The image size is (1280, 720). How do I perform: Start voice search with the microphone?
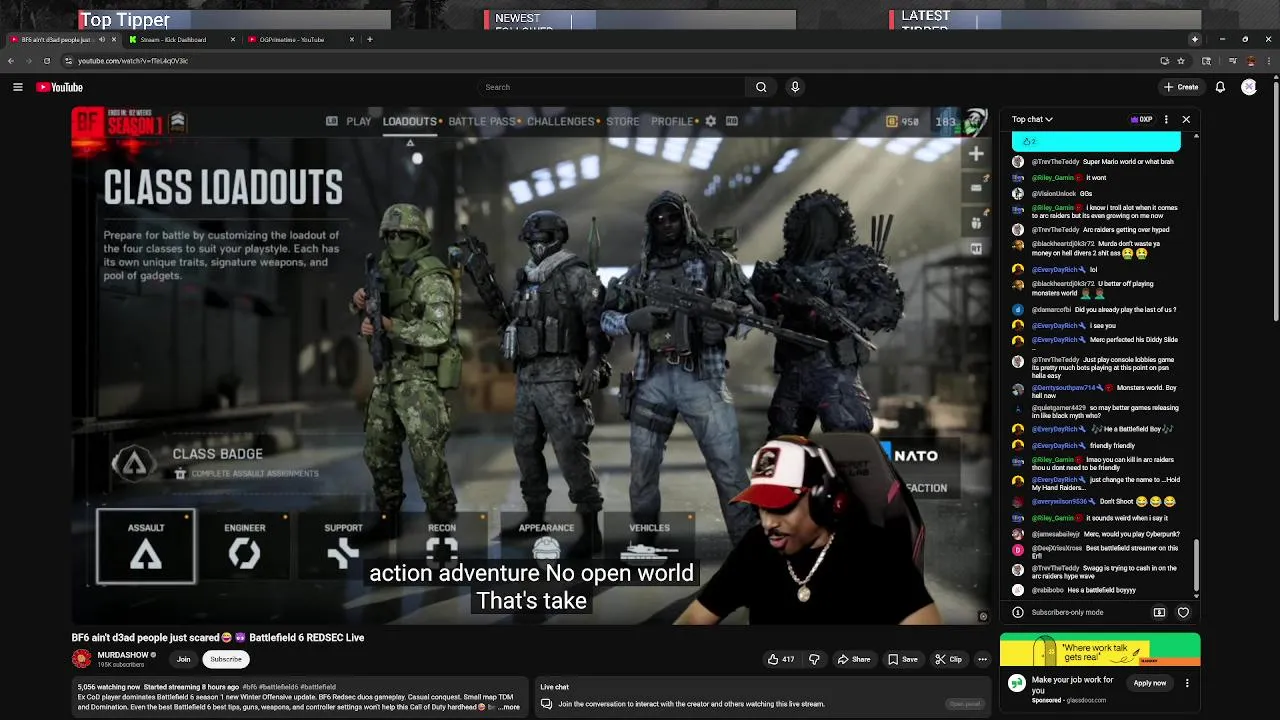pyautogui.click(x=795, y=87)
